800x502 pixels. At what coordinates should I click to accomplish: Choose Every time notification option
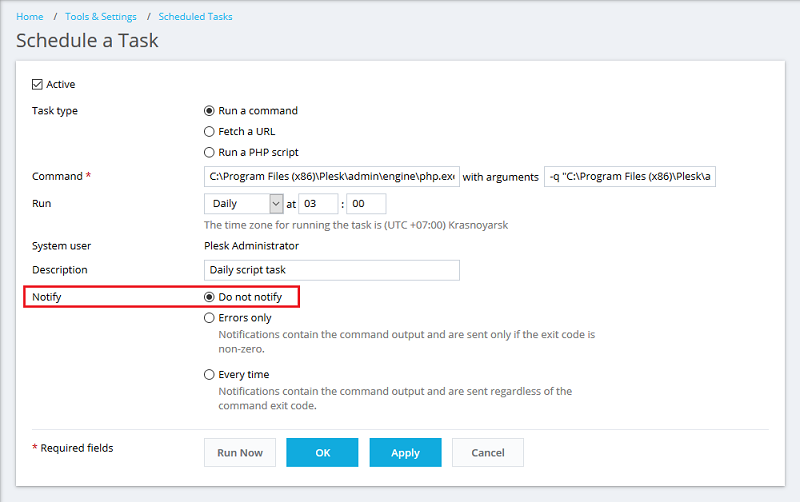(209, 374)
